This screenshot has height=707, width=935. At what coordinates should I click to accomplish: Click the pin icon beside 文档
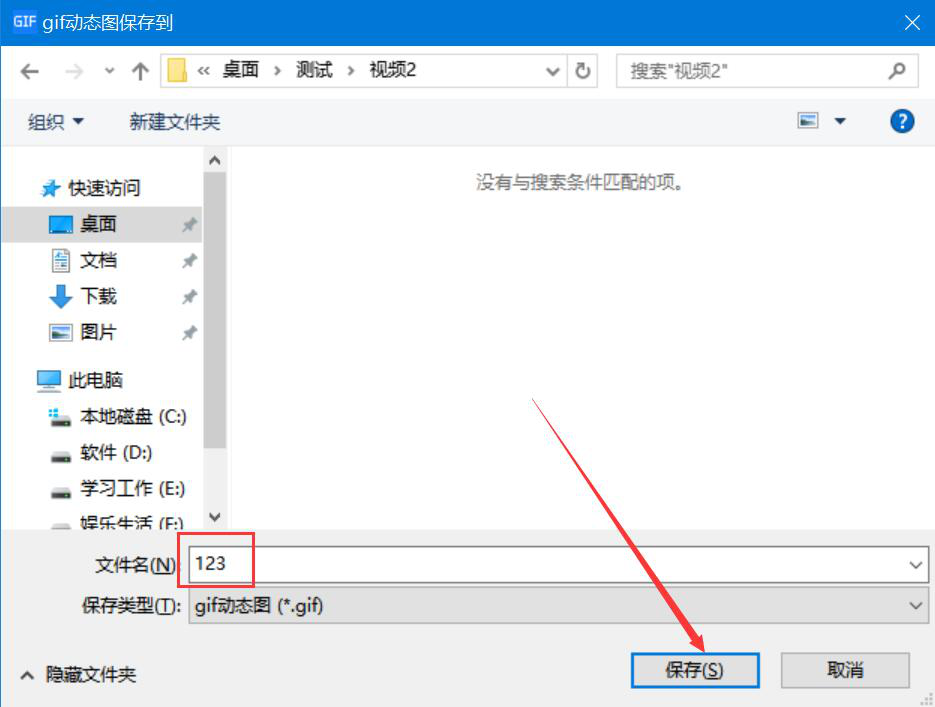pos(189,261)
